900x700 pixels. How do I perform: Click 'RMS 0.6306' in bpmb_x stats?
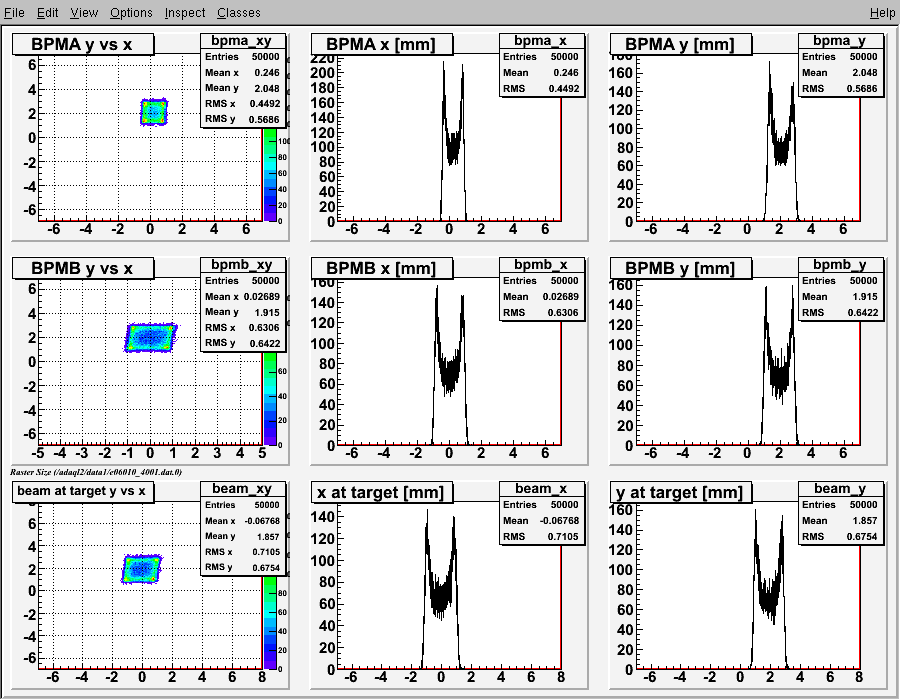tap(541, 313)
